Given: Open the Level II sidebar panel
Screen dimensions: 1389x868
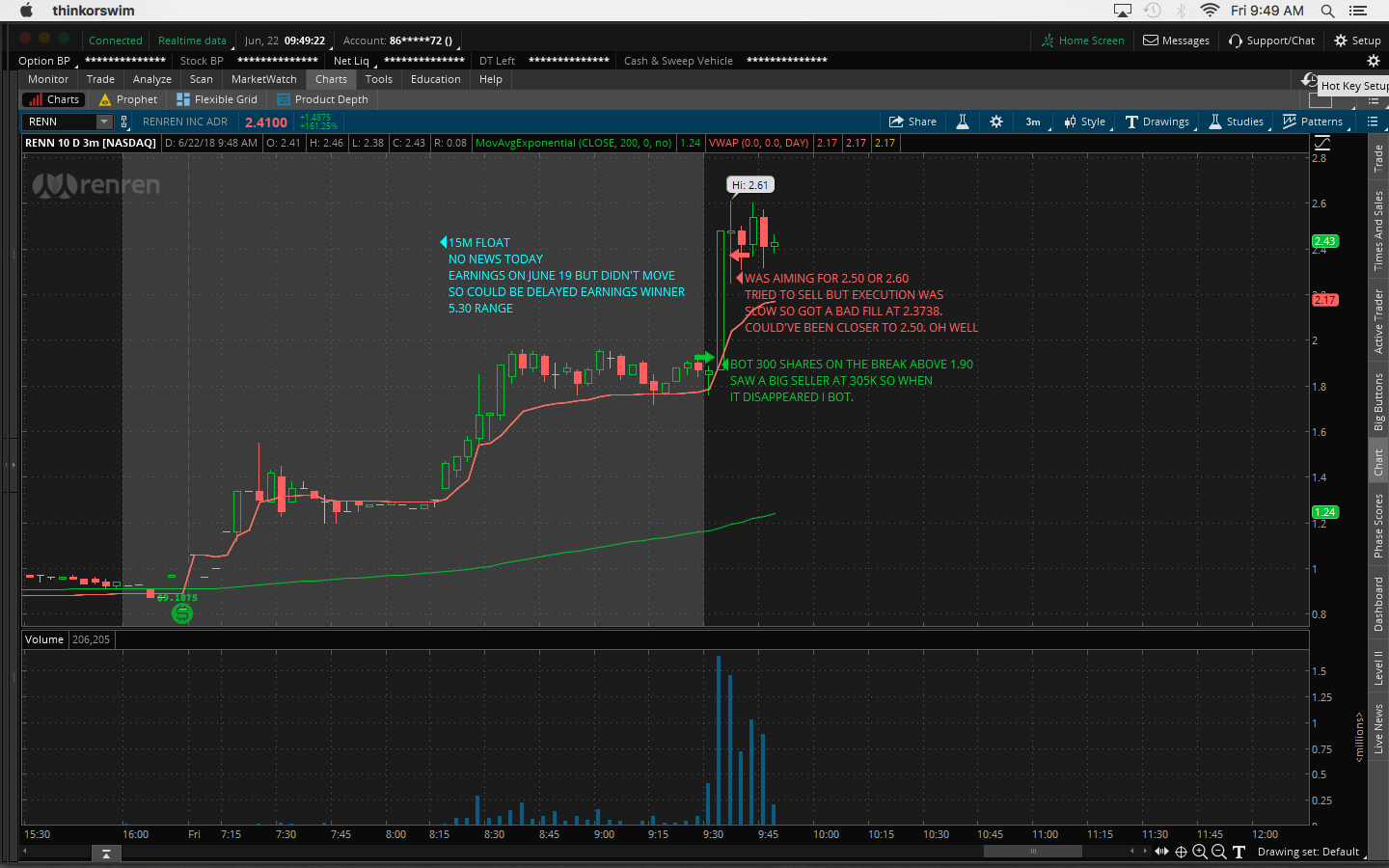Looking at the screenshot, I should tap(1378, 667).
